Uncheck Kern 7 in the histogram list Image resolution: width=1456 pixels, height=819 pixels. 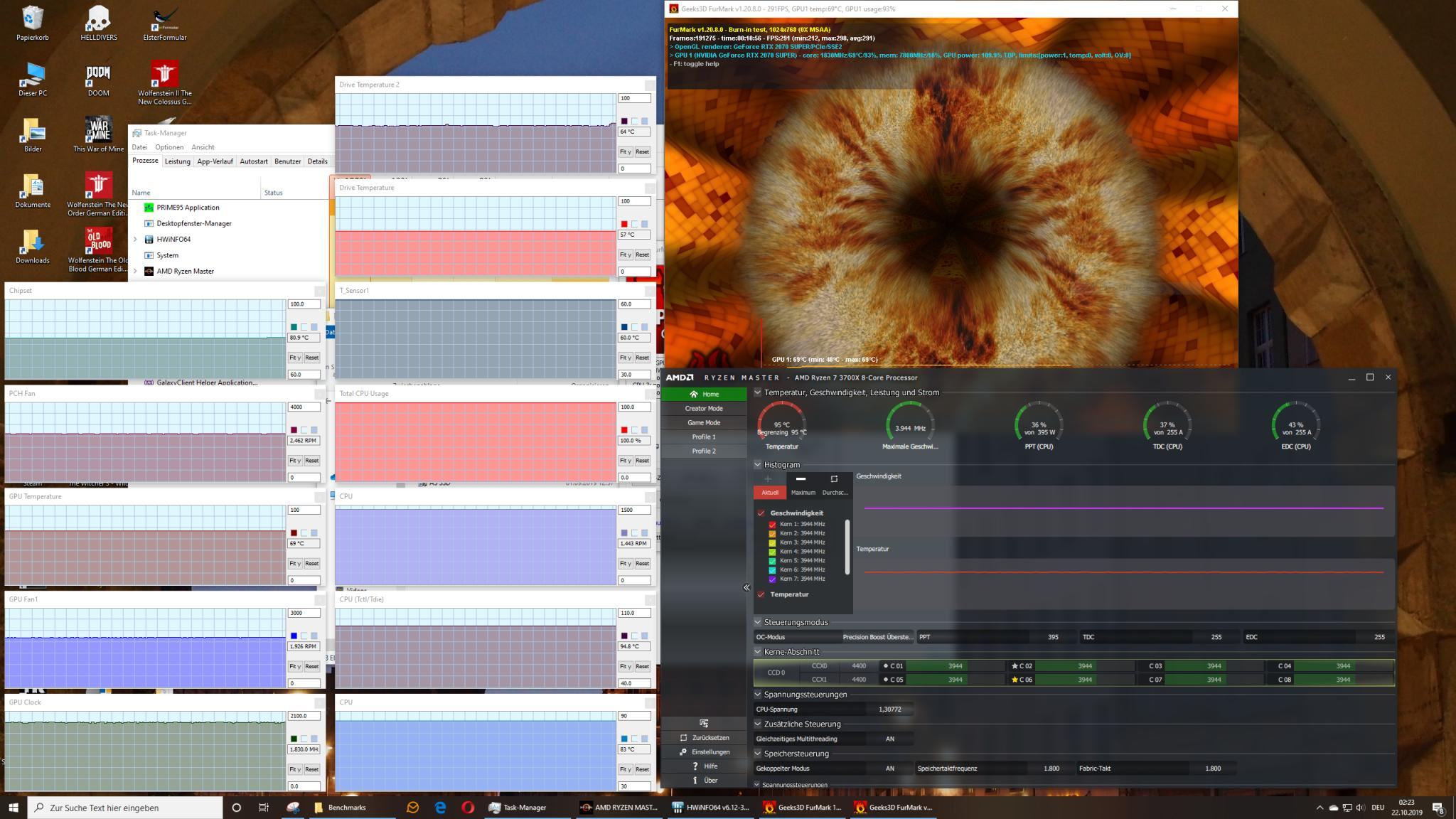click(x=772, y=579)
